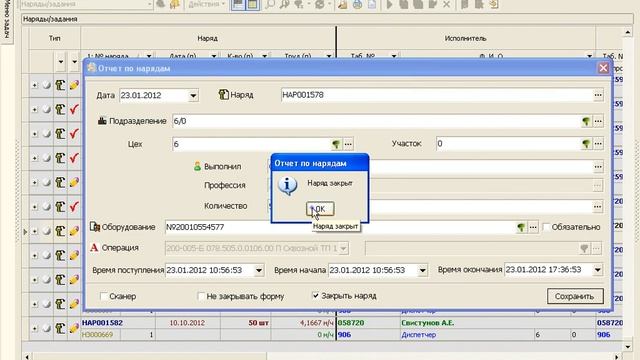Click the Участок field containing 0
Image resolution: width=640 pixels, height=360 pixels.
(x=509, y=144)
